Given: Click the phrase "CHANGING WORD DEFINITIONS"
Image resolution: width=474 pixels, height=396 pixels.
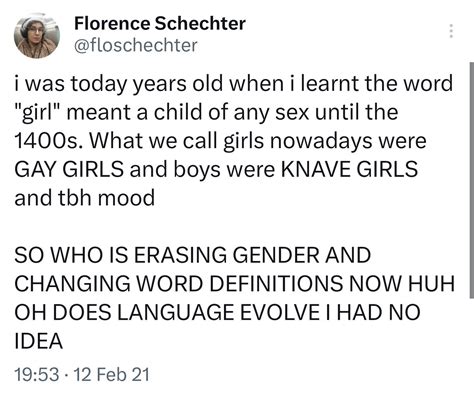Looking at the screenshot, I should coord(178,284).
